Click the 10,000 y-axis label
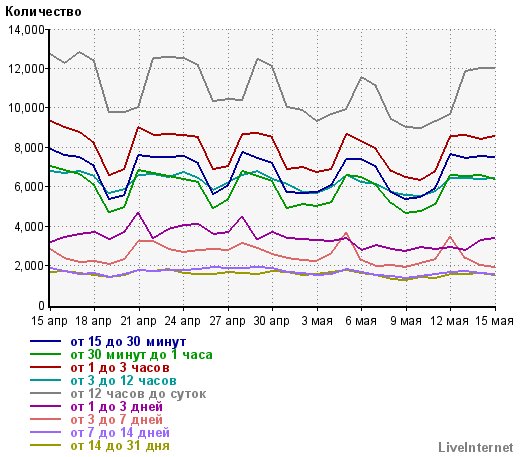Screen dimensions: 520x457 tap(26, 108)
